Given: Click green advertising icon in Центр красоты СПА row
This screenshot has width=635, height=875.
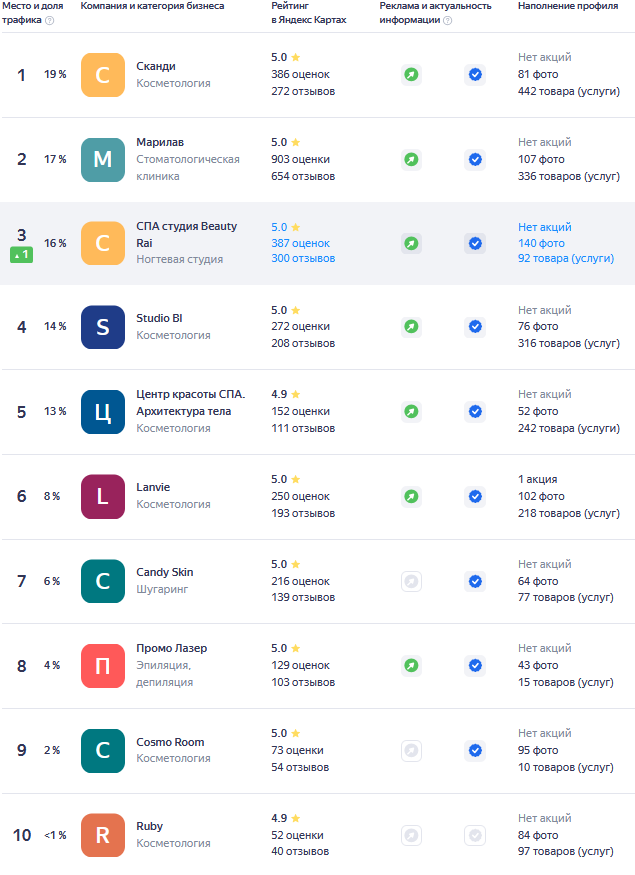Looking at the screenshot, I should [x=411, y=411].
